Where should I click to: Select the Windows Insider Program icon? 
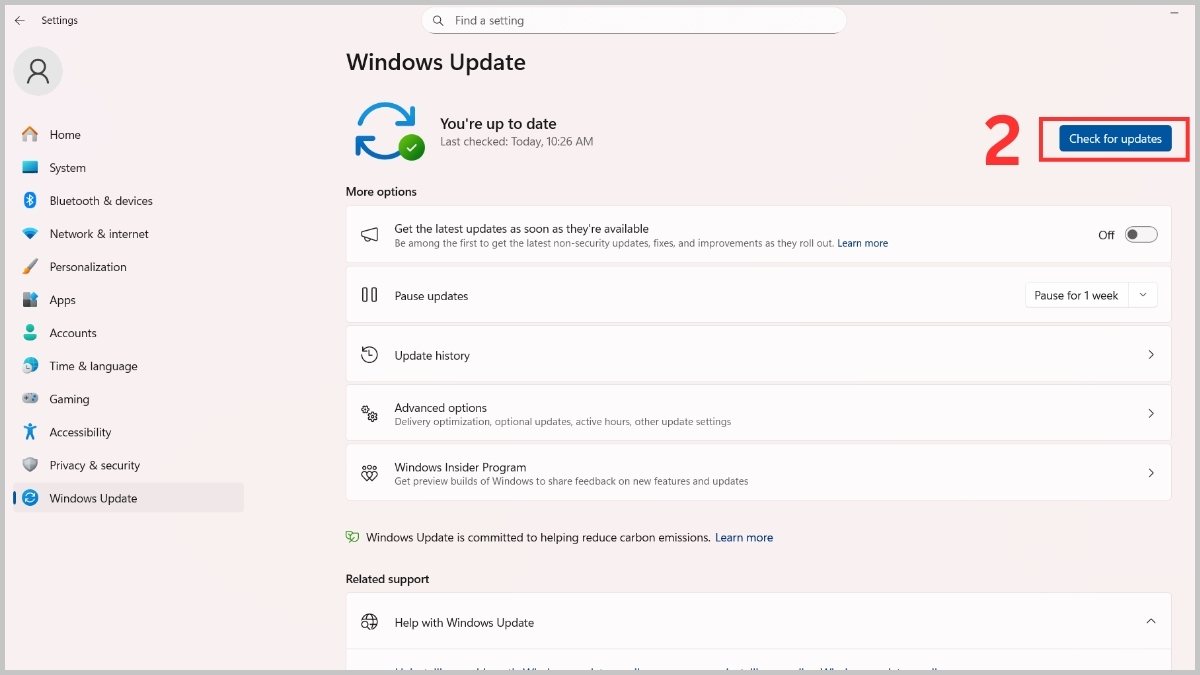369,473
